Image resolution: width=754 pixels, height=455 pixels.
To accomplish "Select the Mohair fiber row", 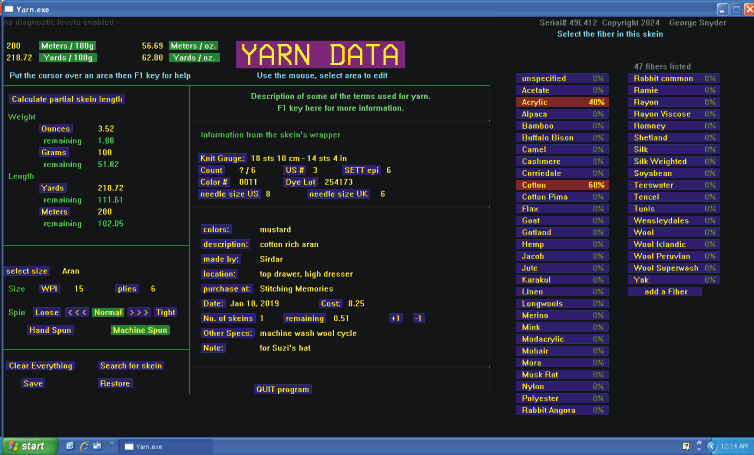I will pos(562,351).
